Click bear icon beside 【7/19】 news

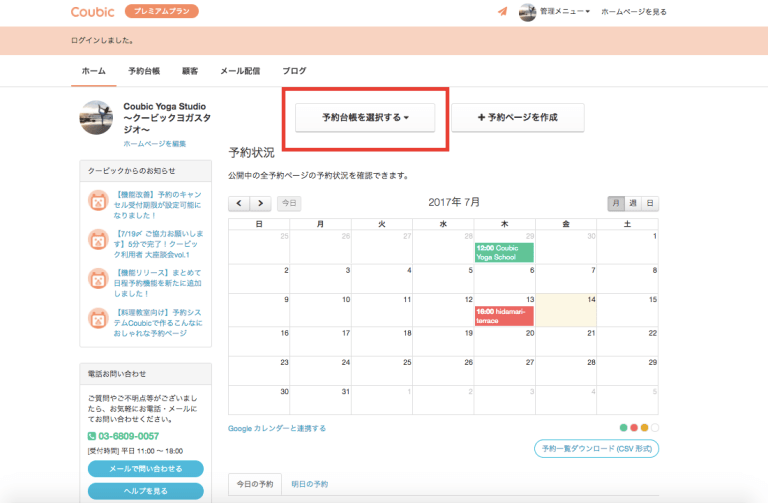click(x=98, y=240)
